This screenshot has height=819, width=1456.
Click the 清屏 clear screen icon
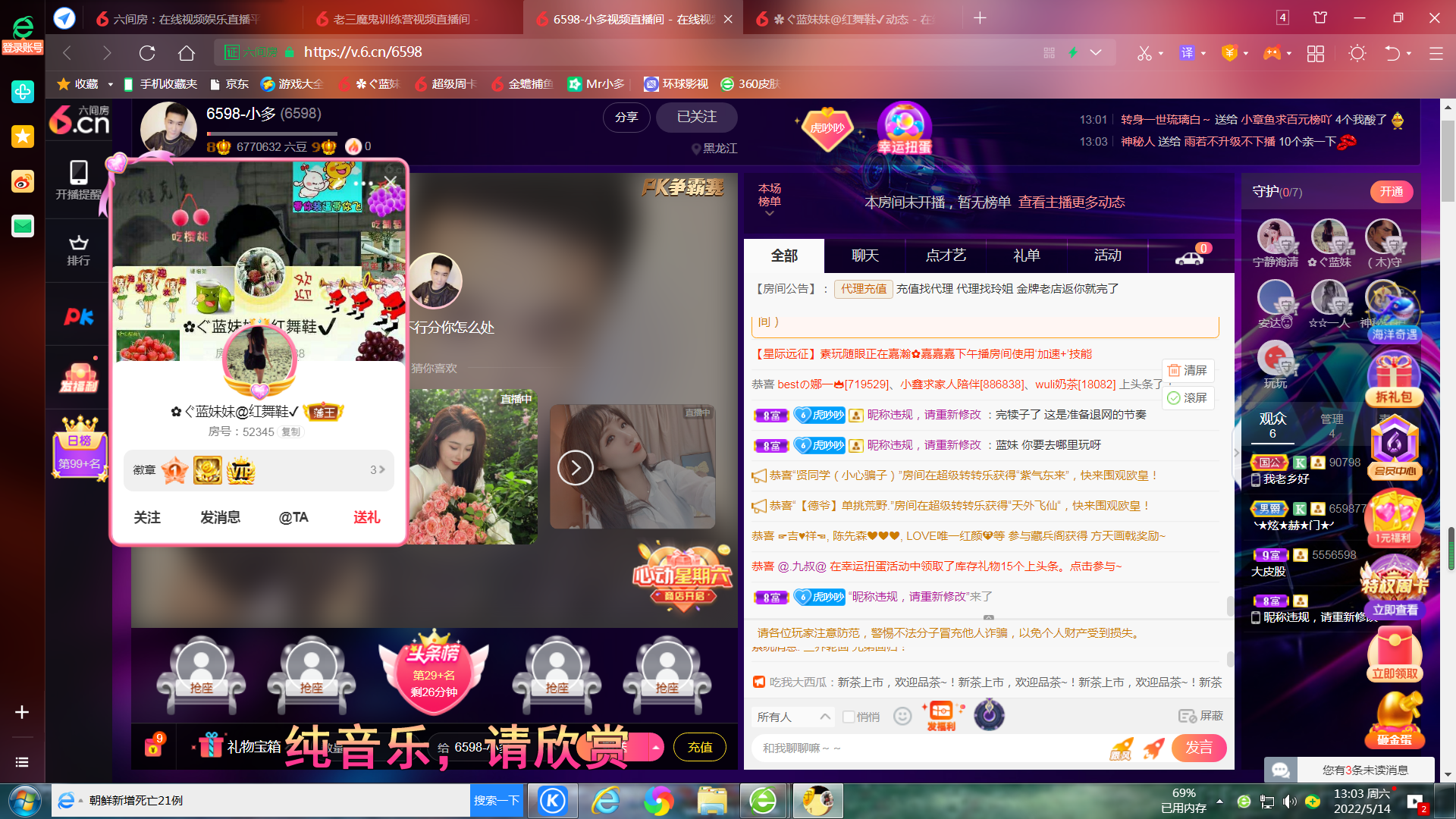click(x=1188, y=370)
